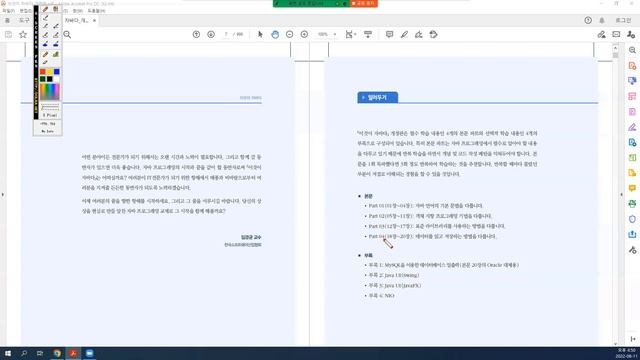Open the yellow Comment tool in right pane
The image size is (640, 360).
tap(632, 188)
